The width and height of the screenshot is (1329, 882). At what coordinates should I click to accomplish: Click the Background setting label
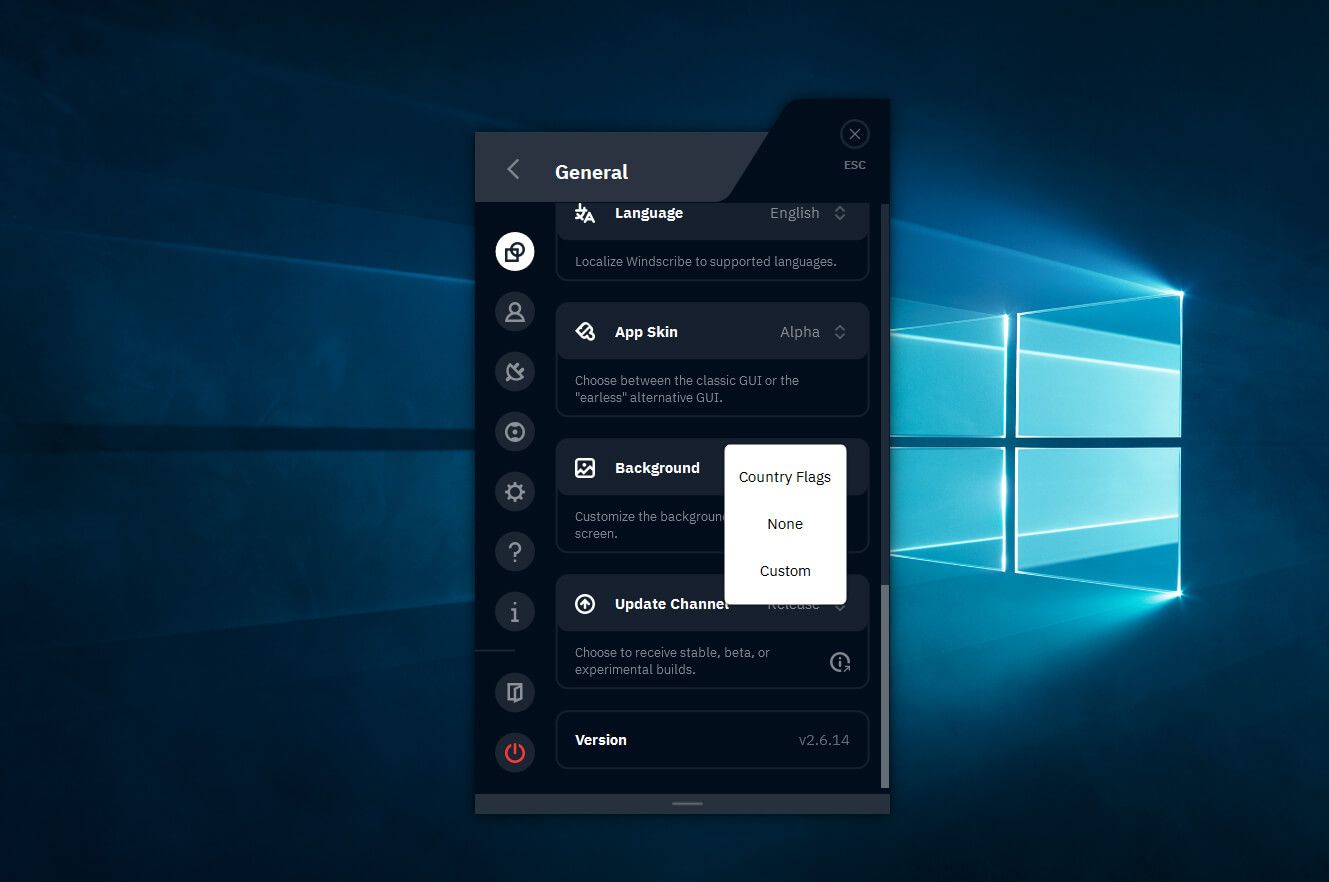point(657,468)
